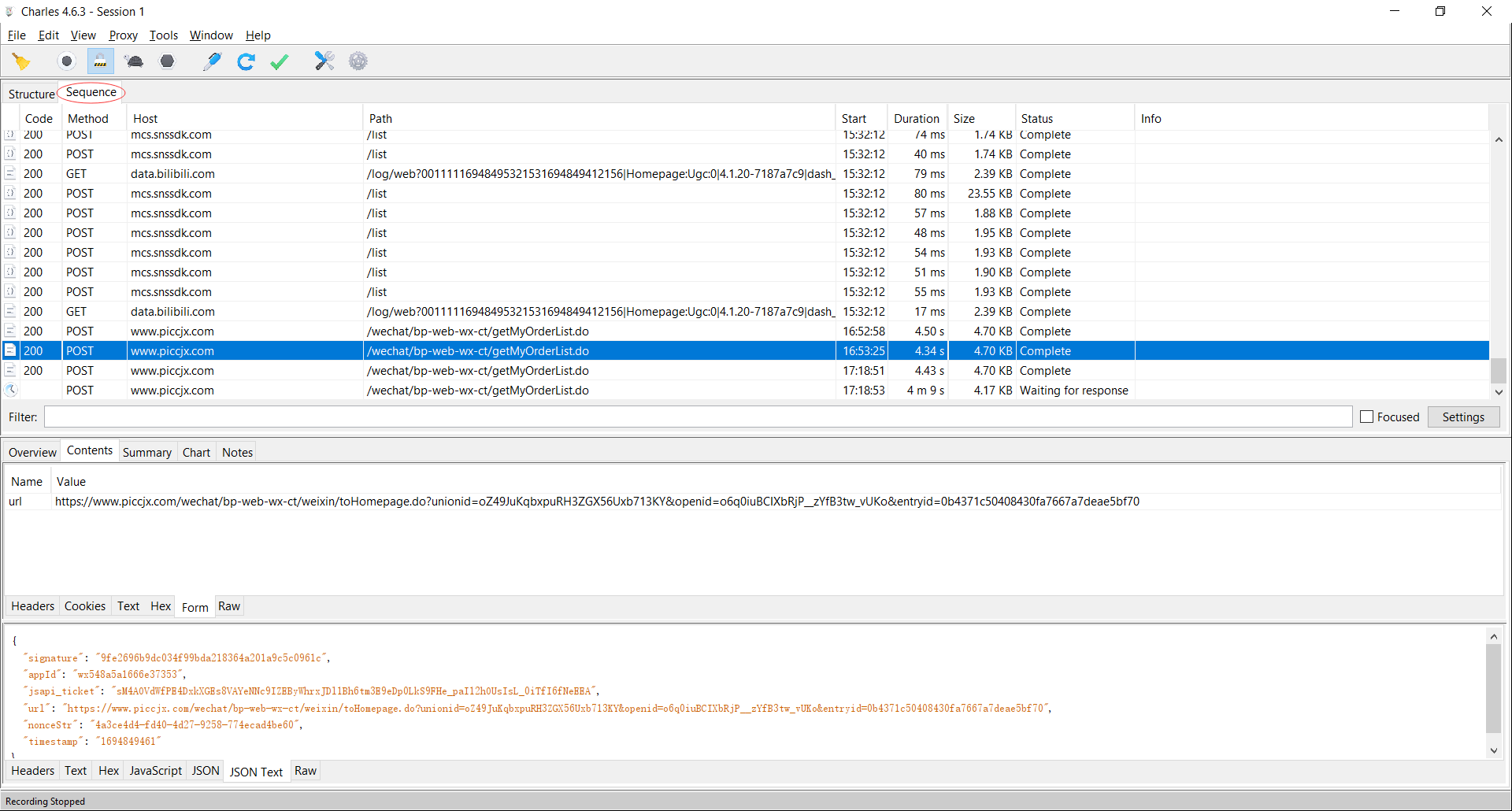
Task: Sort by Duration column header
Action: [917, 119]
